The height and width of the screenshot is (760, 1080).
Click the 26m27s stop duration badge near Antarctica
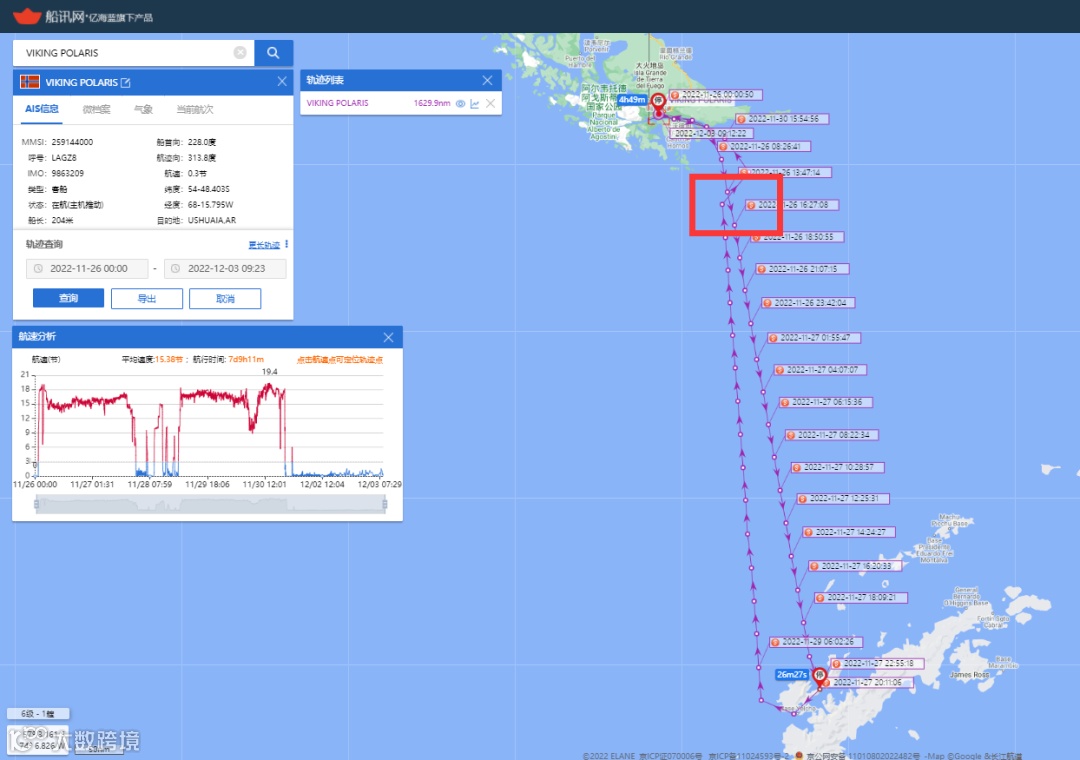click(x=792, y=675)
